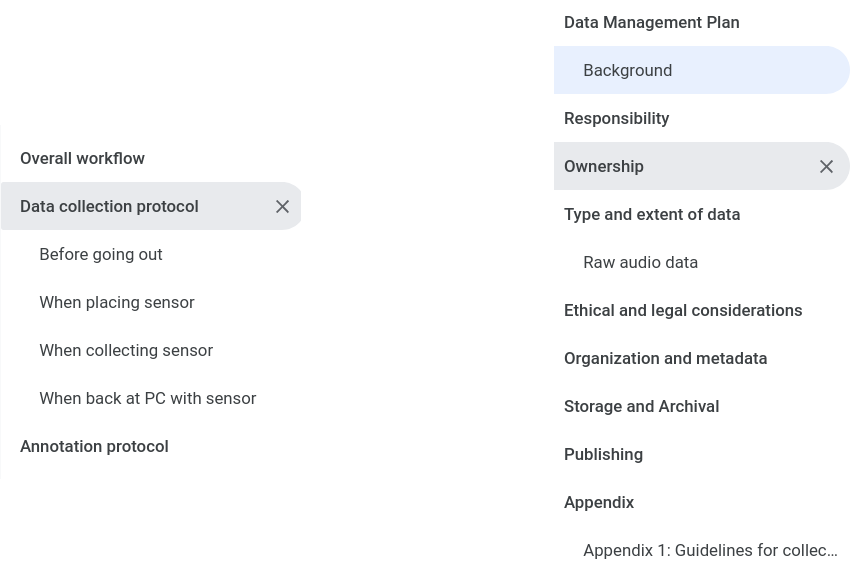Navigate to When collecting sensor

click(126, 350)
